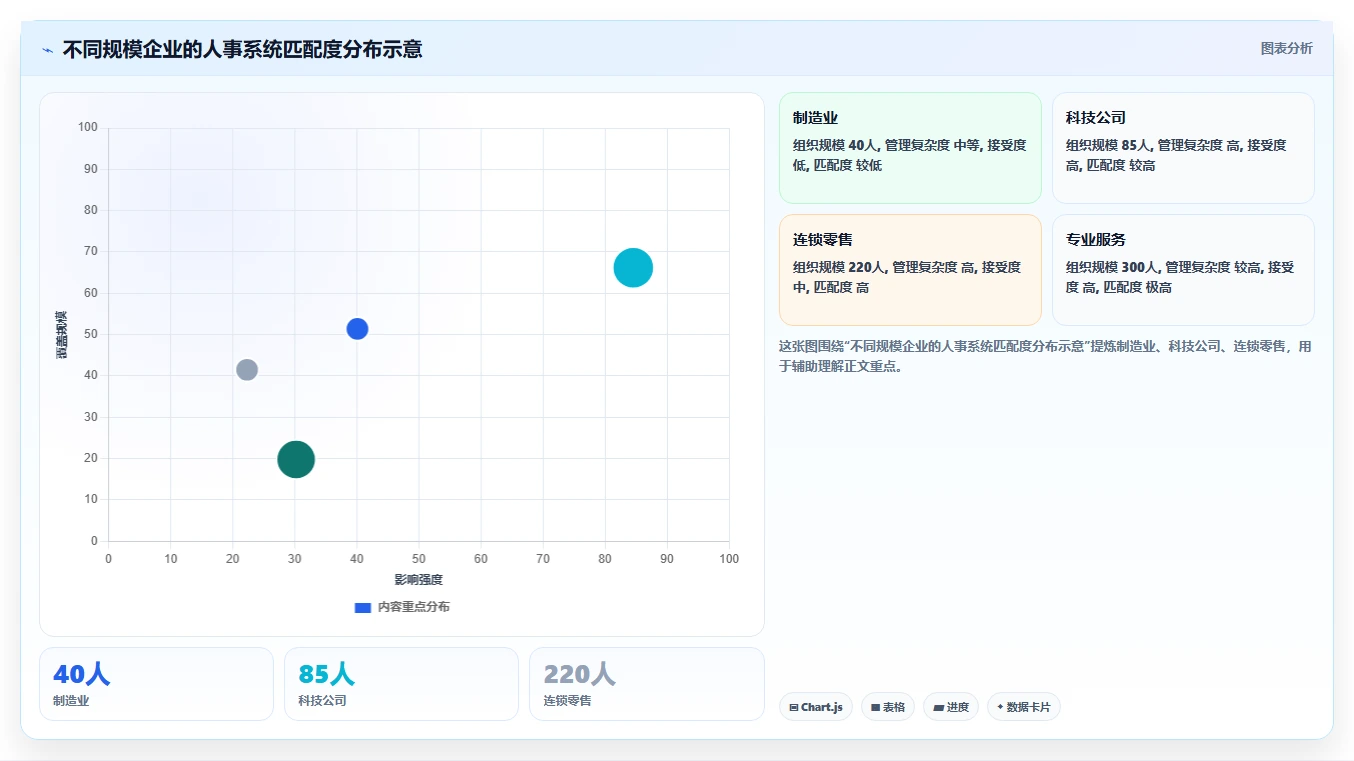1354x761 pixels.
Task: Toggle the 内容重点分布 legend swatch
Action: coord(363,607)
